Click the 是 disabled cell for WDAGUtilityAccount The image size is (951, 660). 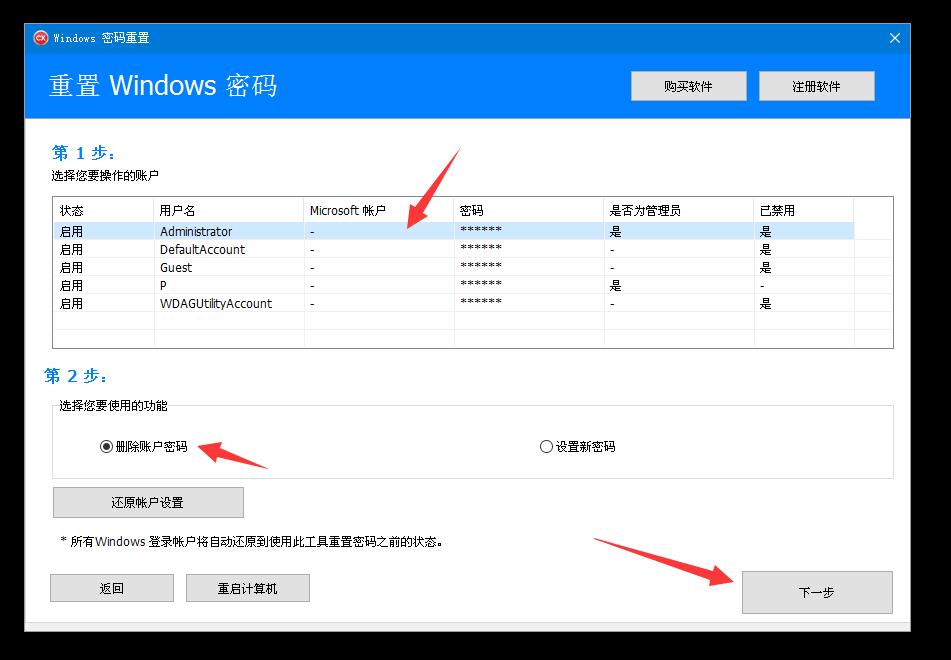pyautogui.click(x=765, y=303)
